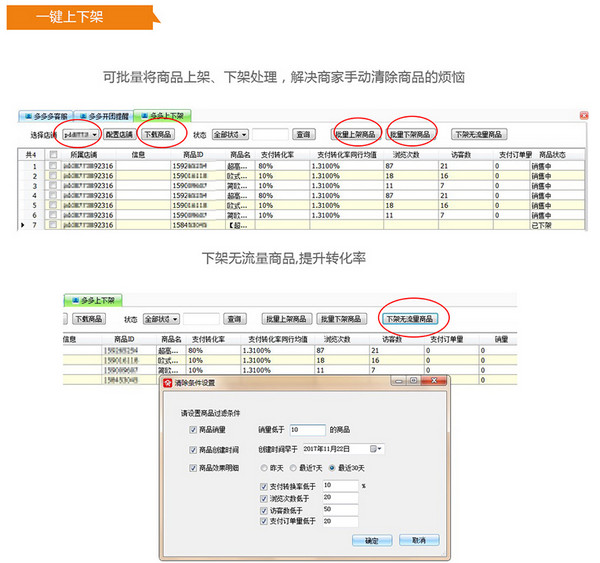The height and width of the screenshot is (563, 600).
Task: Select the 最近30天 radio button
Action: [332, 468]
